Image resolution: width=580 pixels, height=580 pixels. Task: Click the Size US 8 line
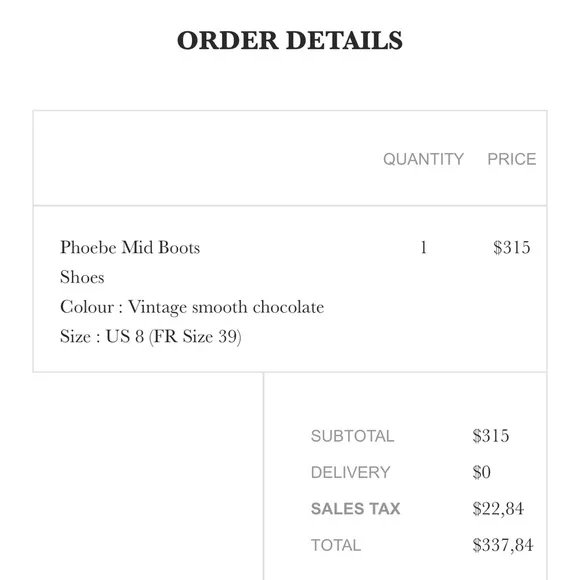[151, 337]
